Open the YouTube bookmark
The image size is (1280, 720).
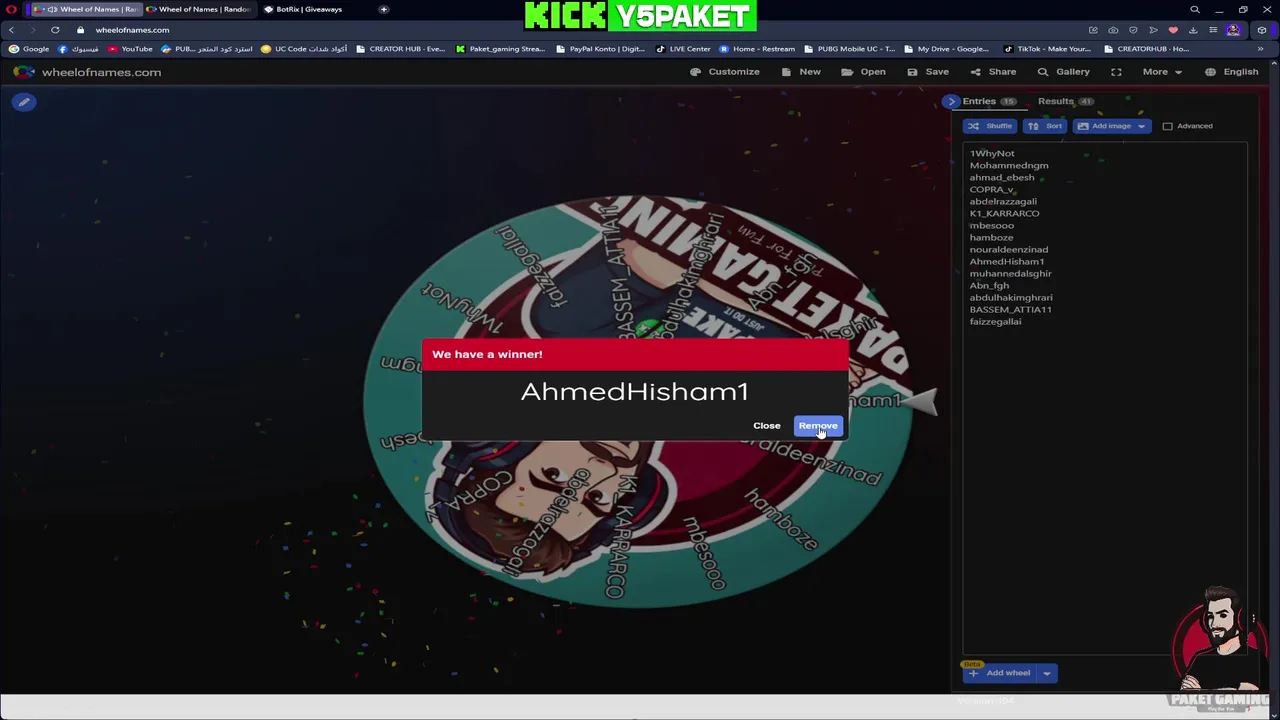point(130,49)
